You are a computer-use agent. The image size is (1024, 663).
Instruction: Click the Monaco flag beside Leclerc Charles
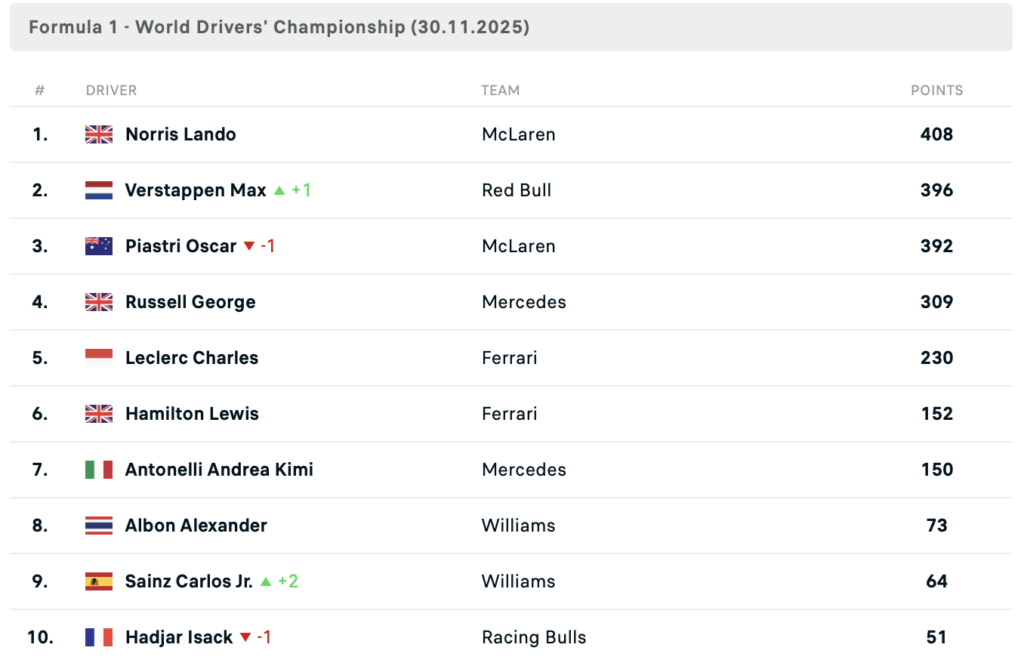tap(99, 358)
